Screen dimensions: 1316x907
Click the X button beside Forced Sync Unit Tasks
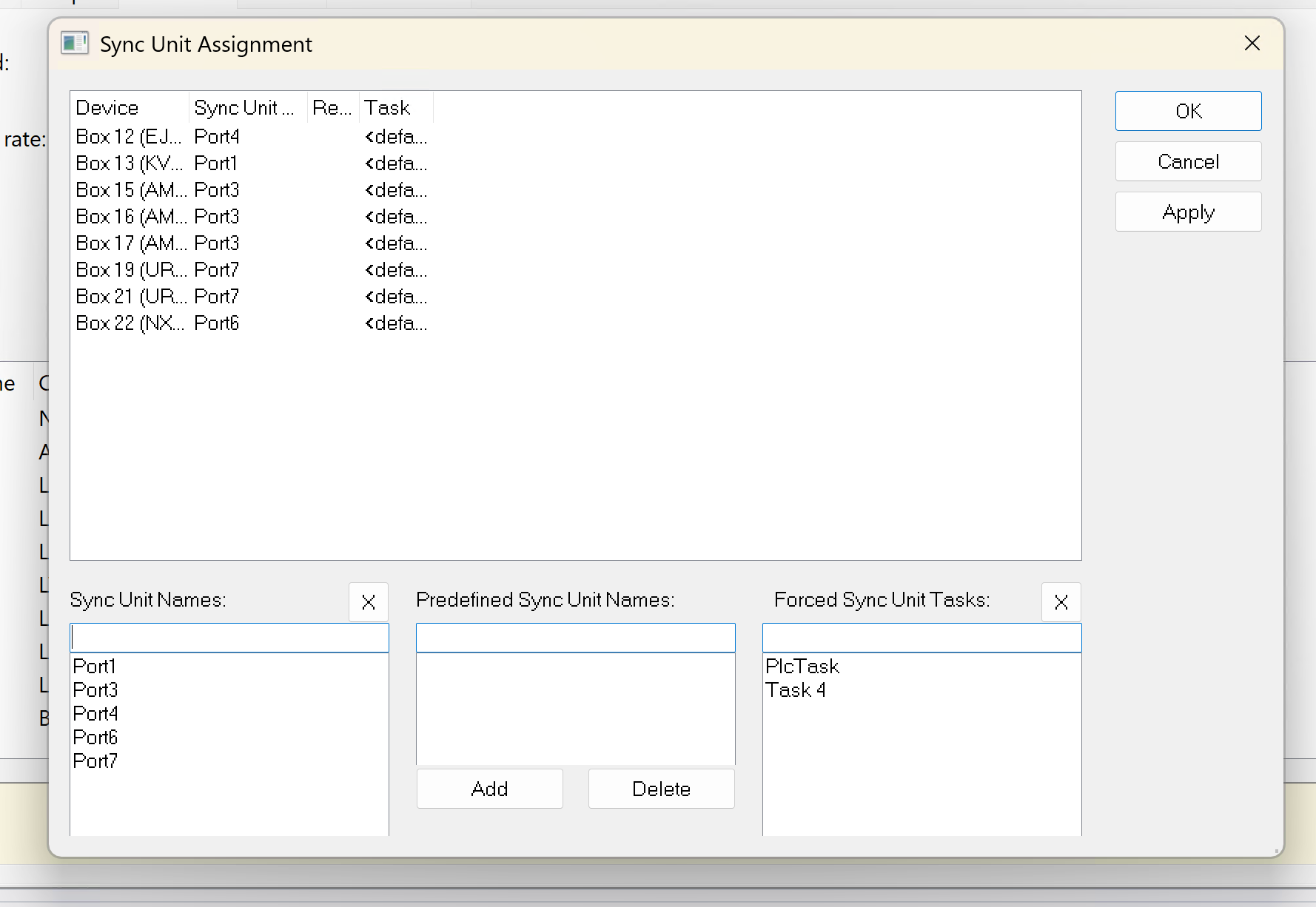(1061, 602)
